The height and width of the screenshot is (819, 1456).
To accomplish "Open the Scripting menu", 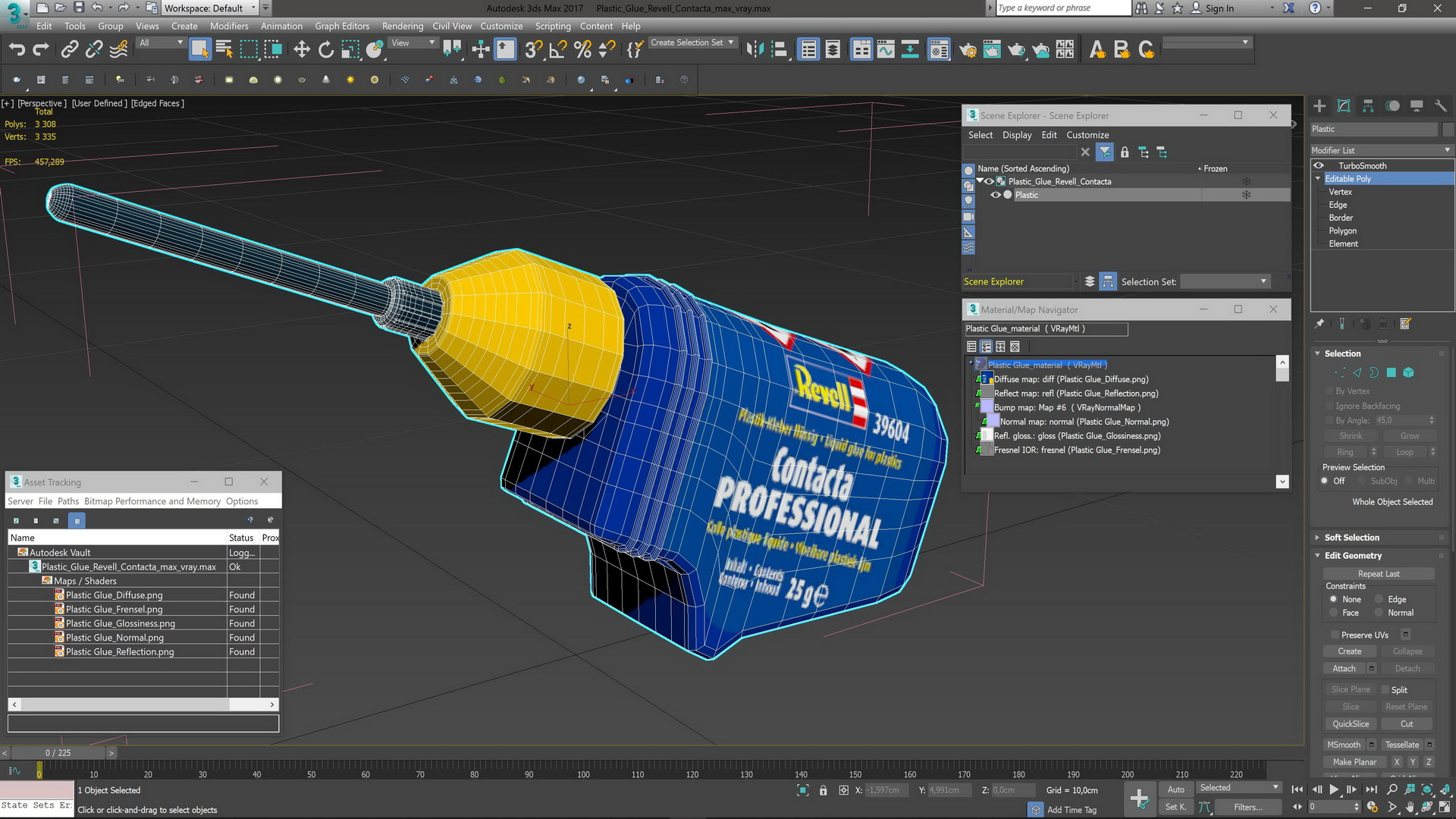I will tap(553, 26).
